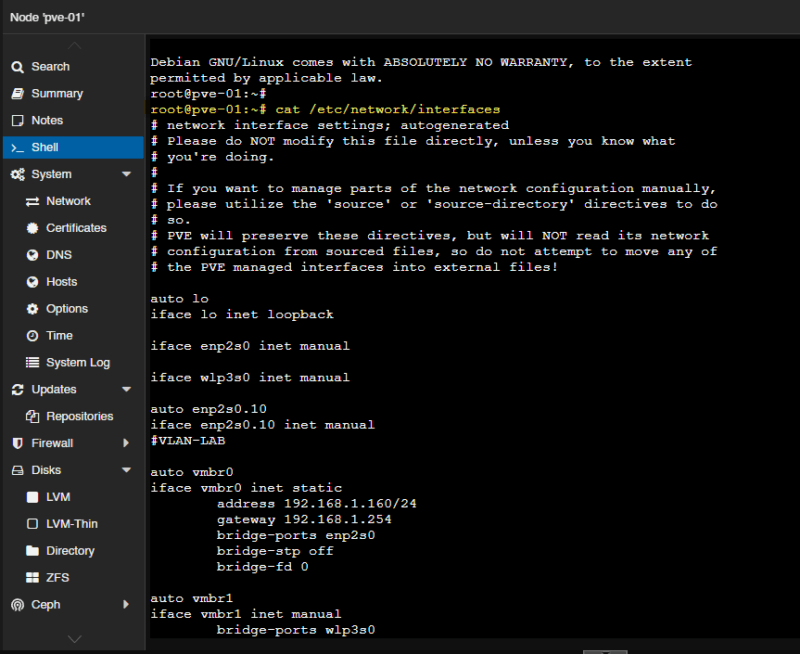Click the Notes sticky-note icon
The image size is (800, 654).
[17, 121]
